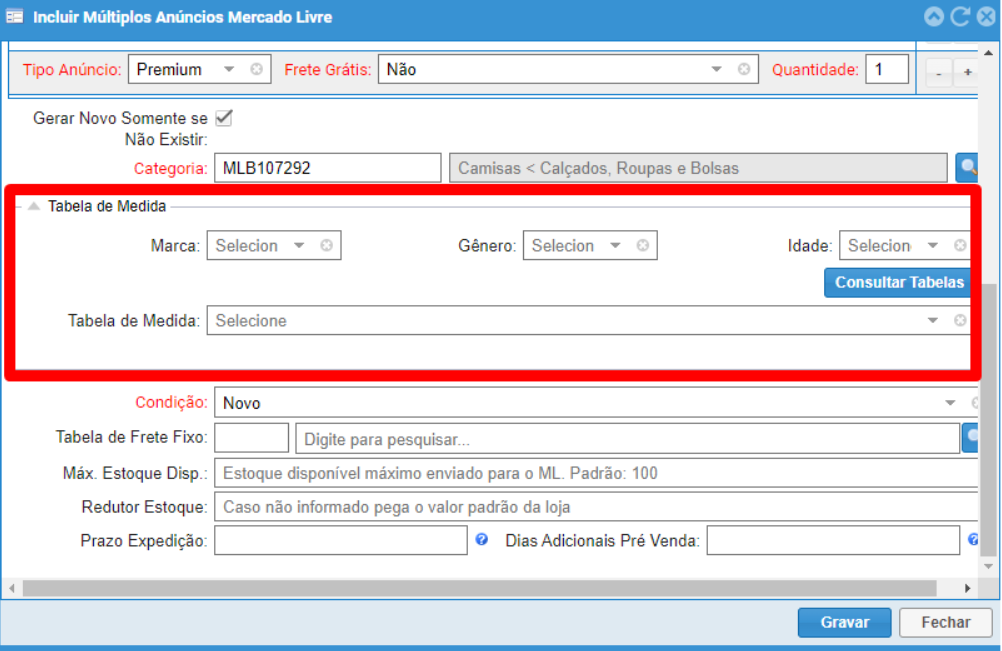Search category with magnifier icon
1002x651 pixels.
[967, 168]
